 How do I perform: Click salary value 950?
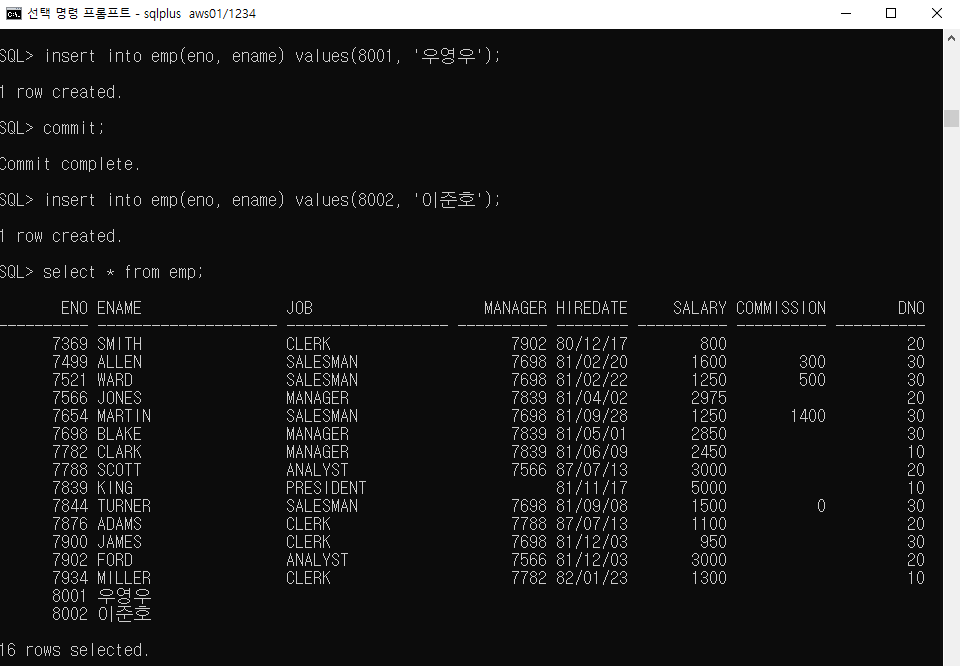[713, 542]
